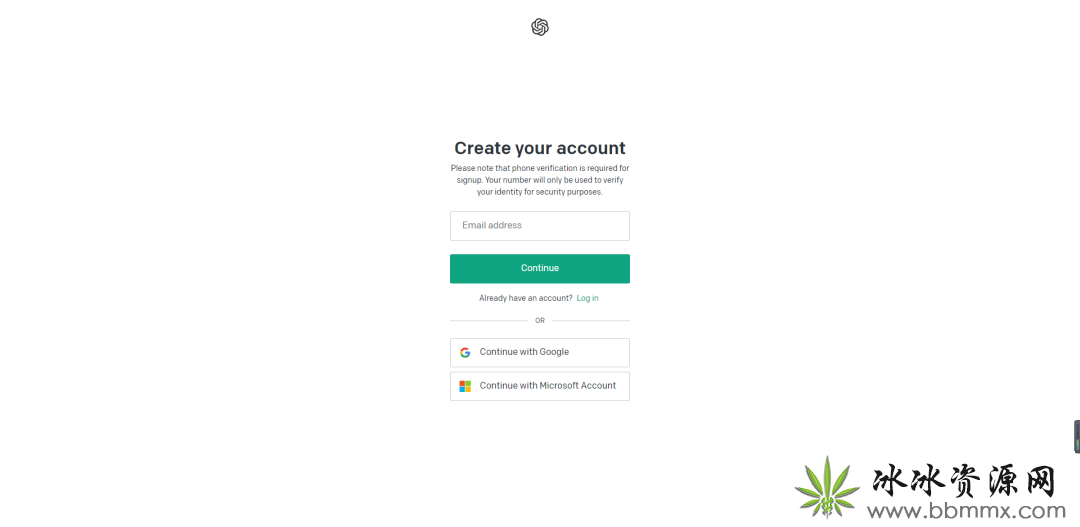Click the Google G icon
This screenshot has height=527, width=1080.
pyautogui.click(x=465, y=352)
